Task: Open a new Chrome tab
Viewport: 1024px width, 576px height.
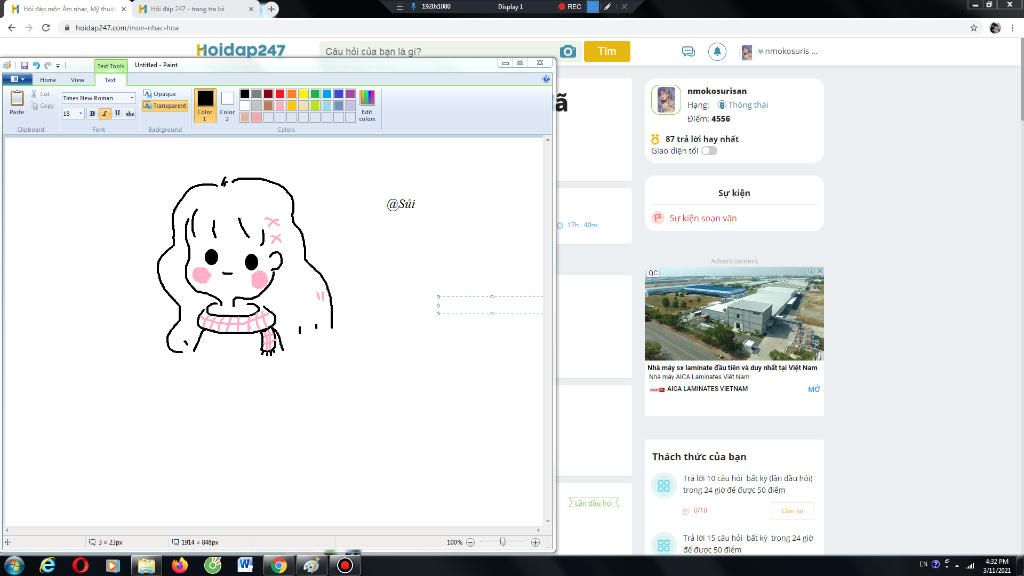Action: coord(271,9)
